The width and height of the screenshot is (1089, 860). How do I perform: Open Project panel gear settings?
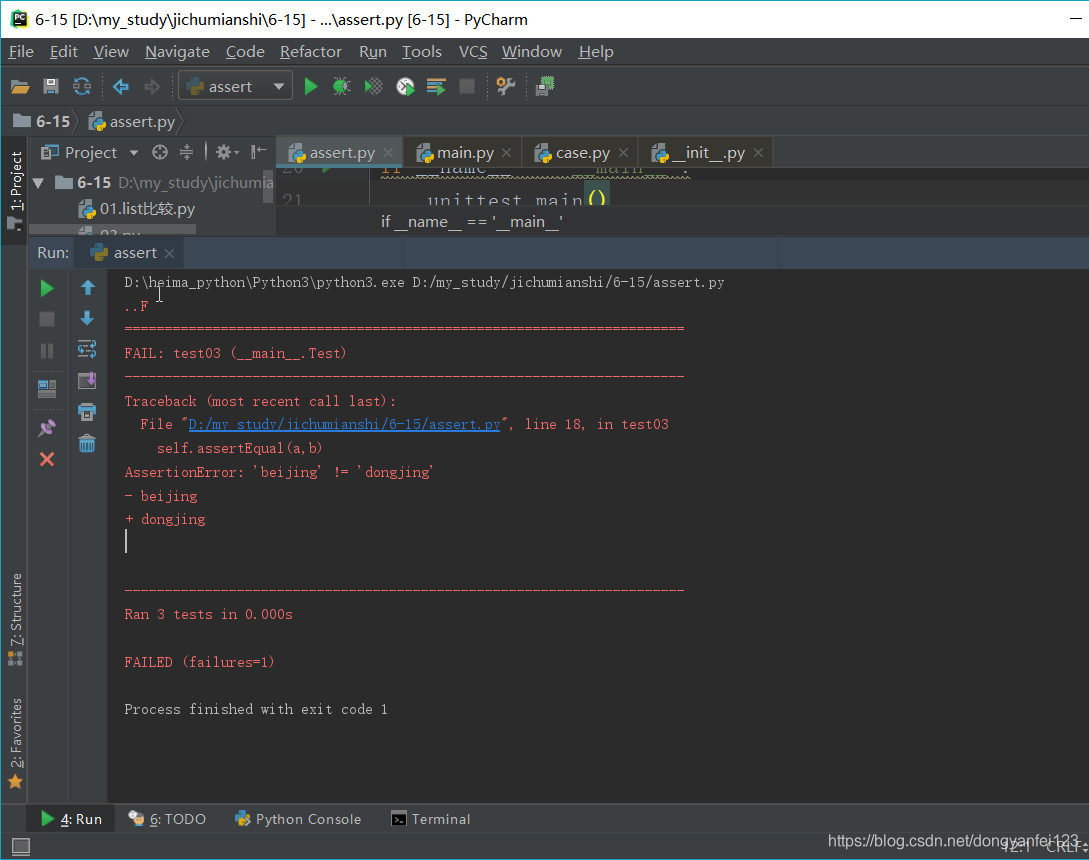(226, 152)
